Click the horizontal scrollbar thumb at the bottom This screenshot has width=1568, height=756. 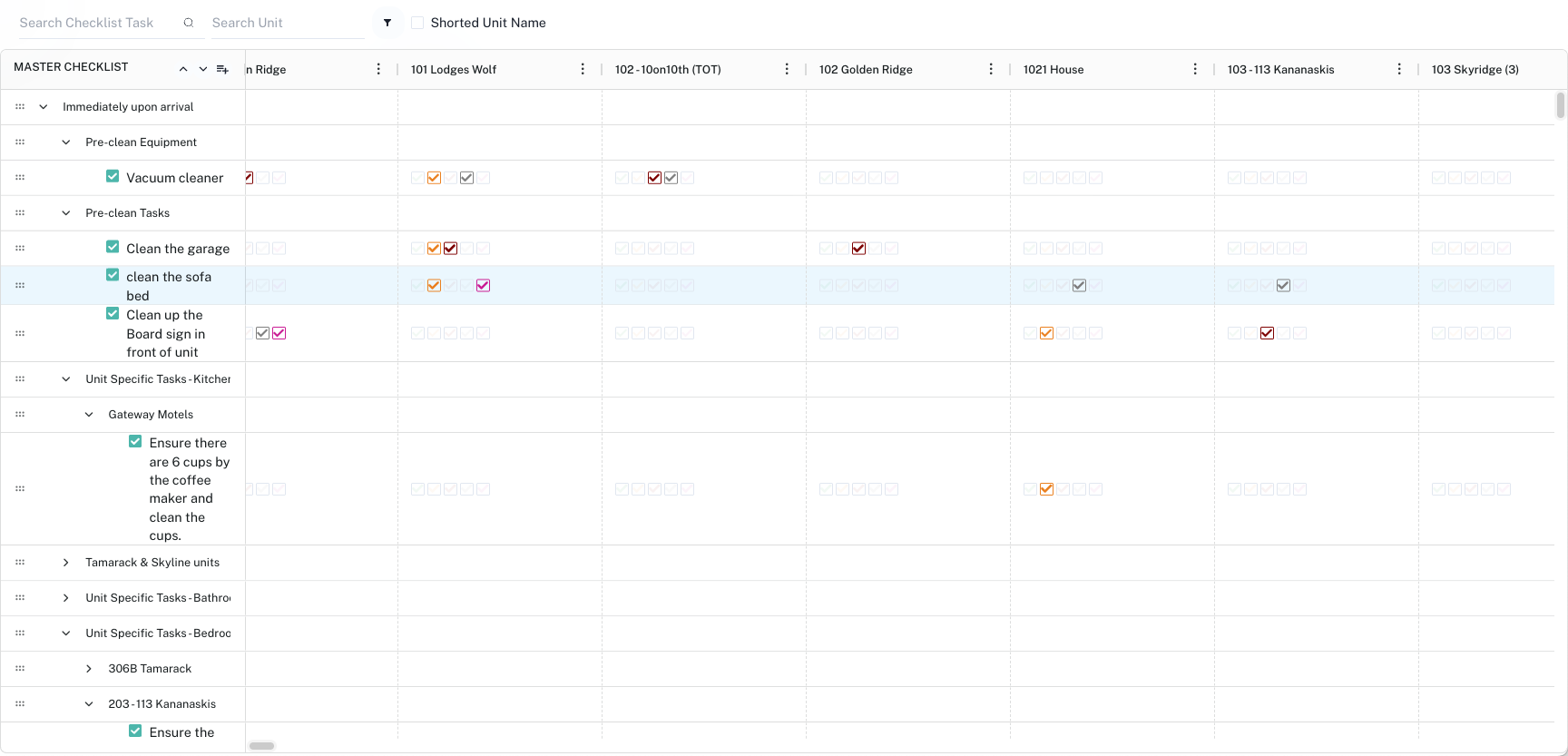tap(261, 746)
